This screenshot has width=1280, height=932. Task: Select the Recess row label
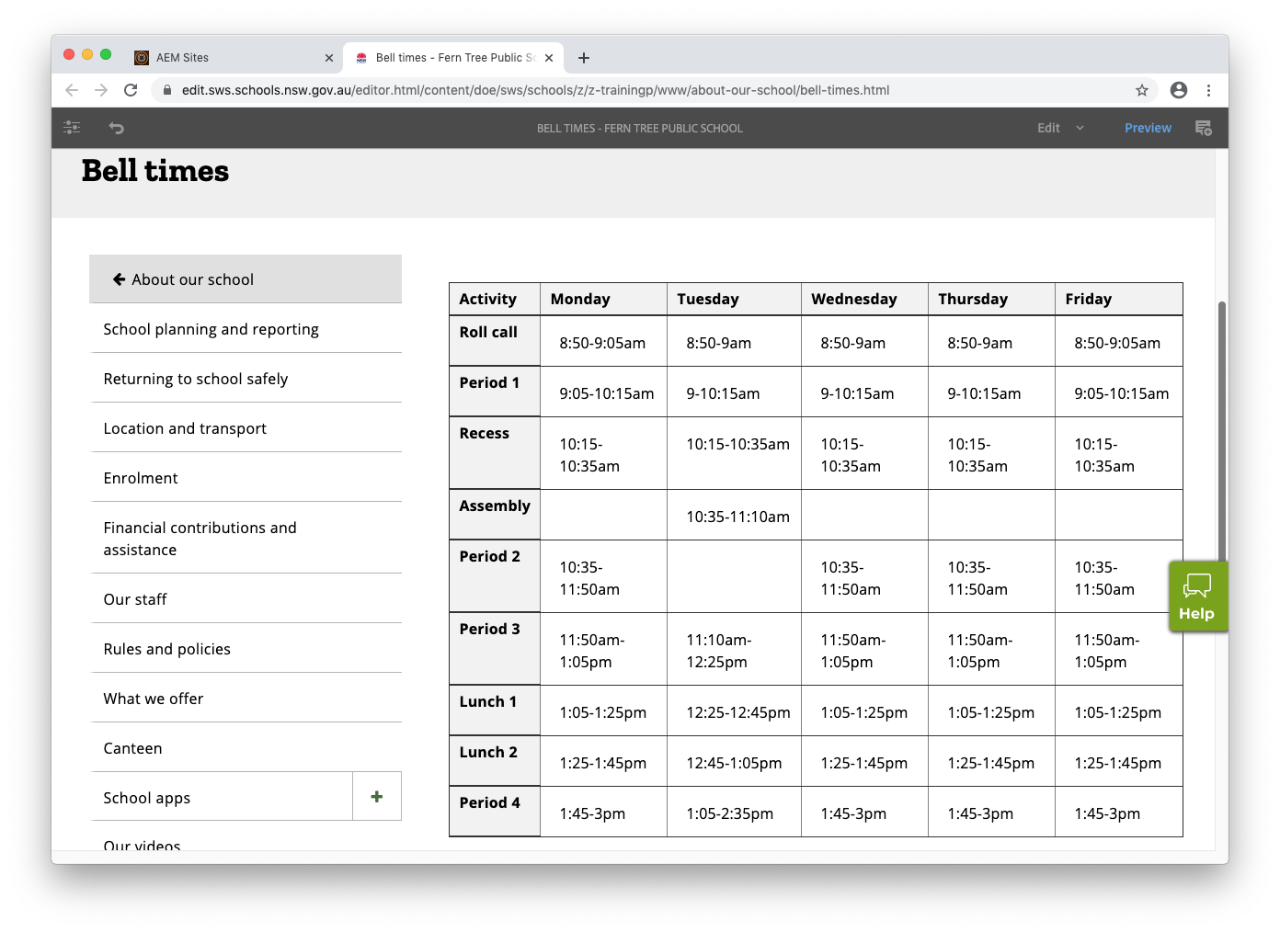click(494, 453)
